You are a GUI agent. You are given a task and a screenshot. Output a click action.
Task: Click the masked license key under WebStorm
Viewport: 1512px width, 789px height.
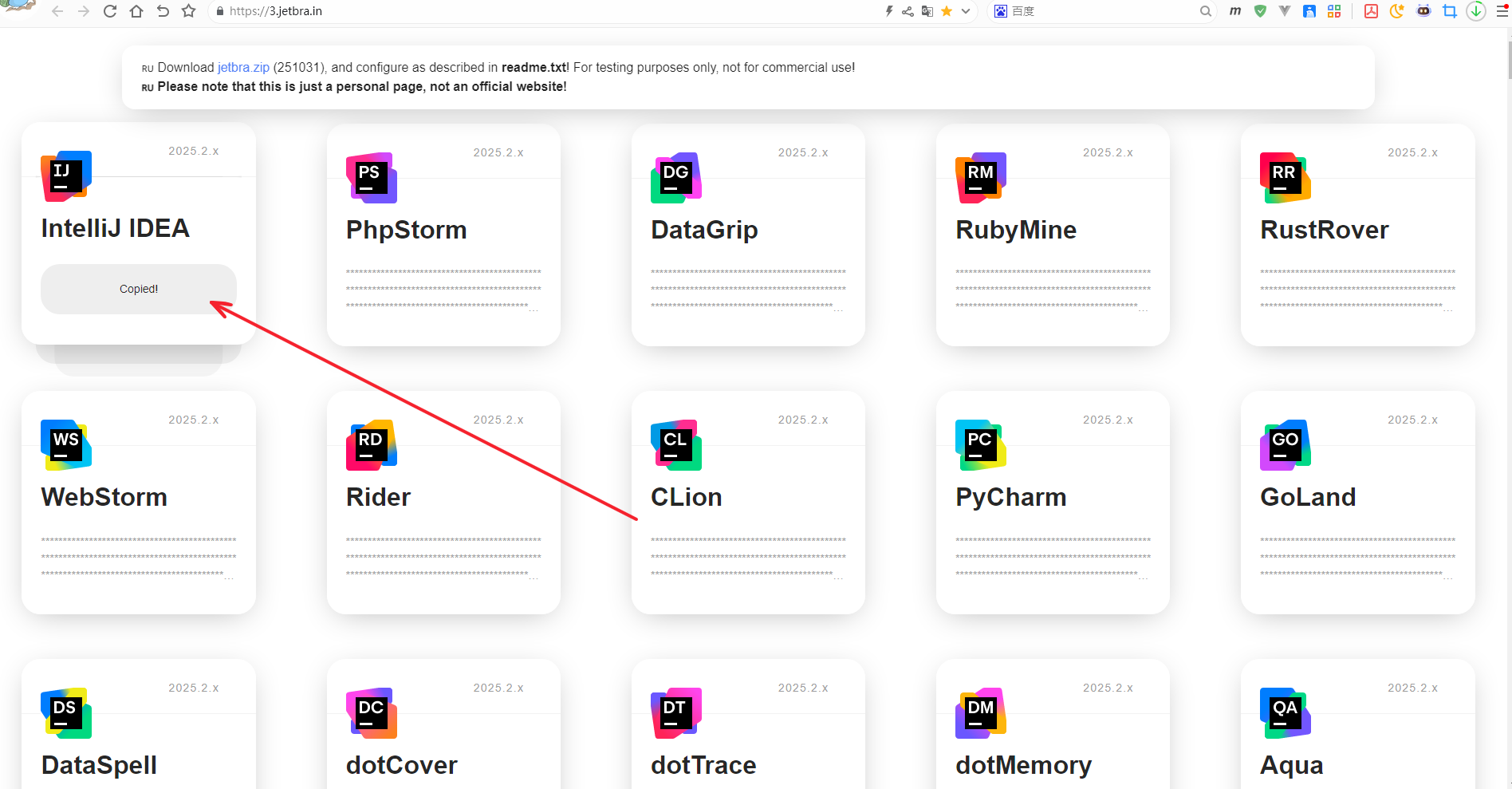138,557
